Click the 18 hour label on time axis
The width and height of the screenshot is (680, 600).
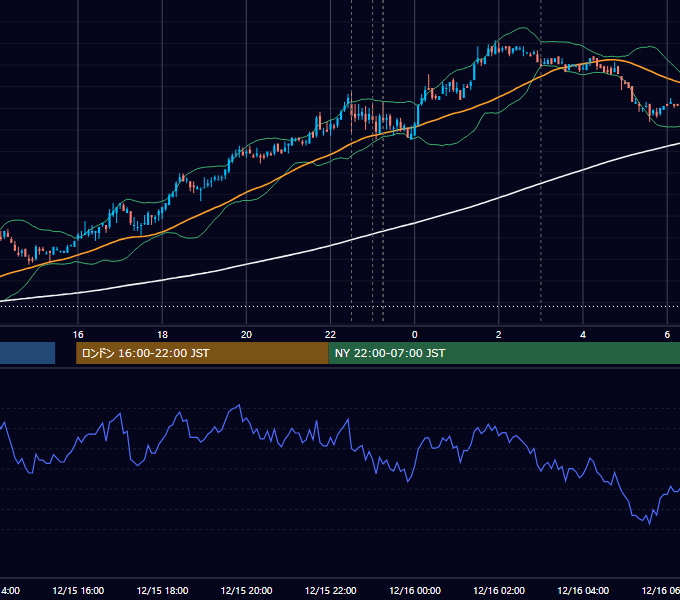162,335
